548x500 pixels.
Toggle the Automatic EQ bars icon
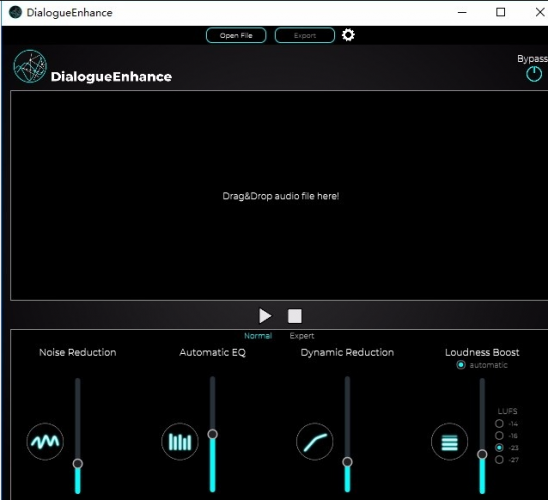[180, 442]
